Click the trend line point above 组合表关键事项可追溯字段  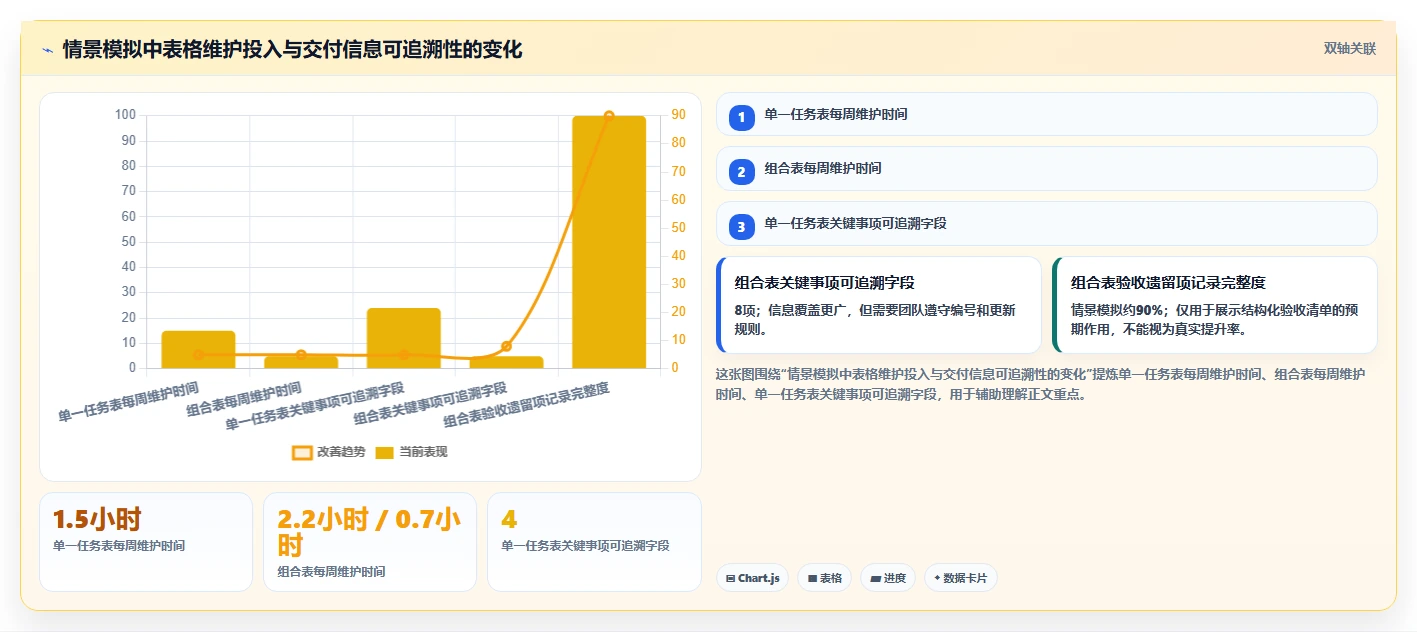(506, 346)
